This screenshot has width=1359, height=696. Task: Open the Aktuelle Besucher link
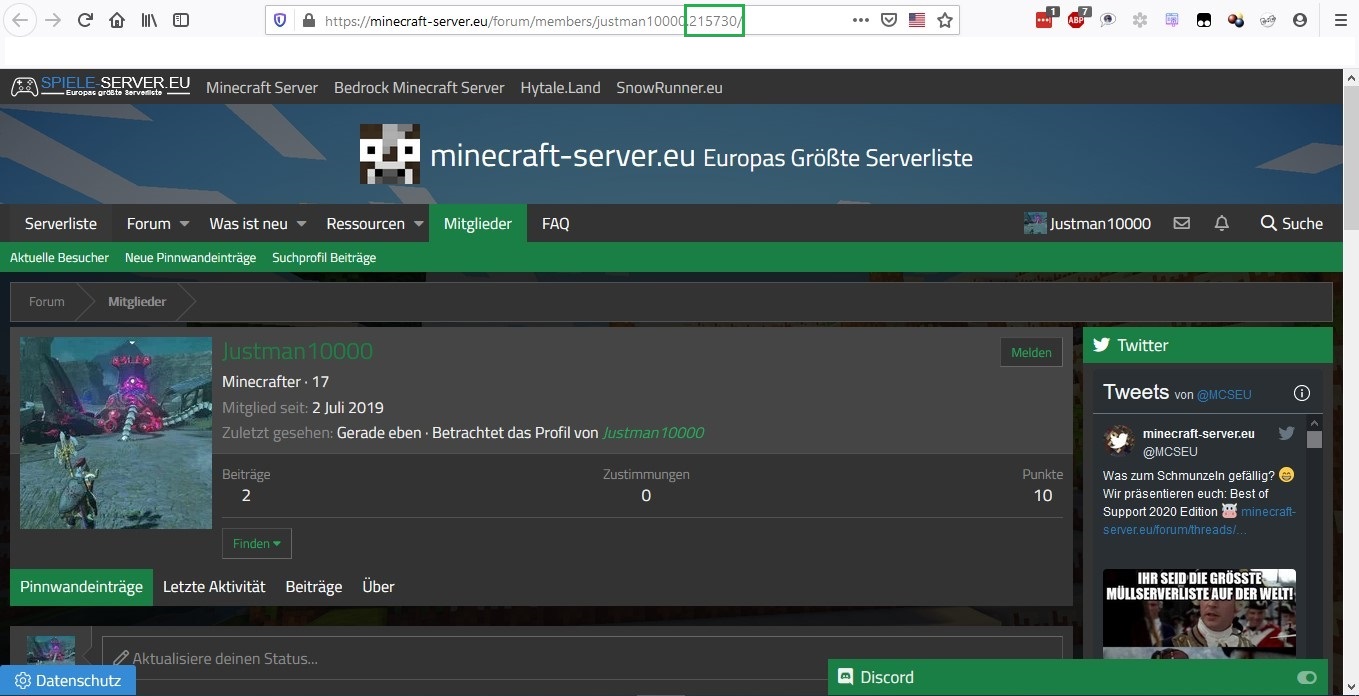pos(59,257)
